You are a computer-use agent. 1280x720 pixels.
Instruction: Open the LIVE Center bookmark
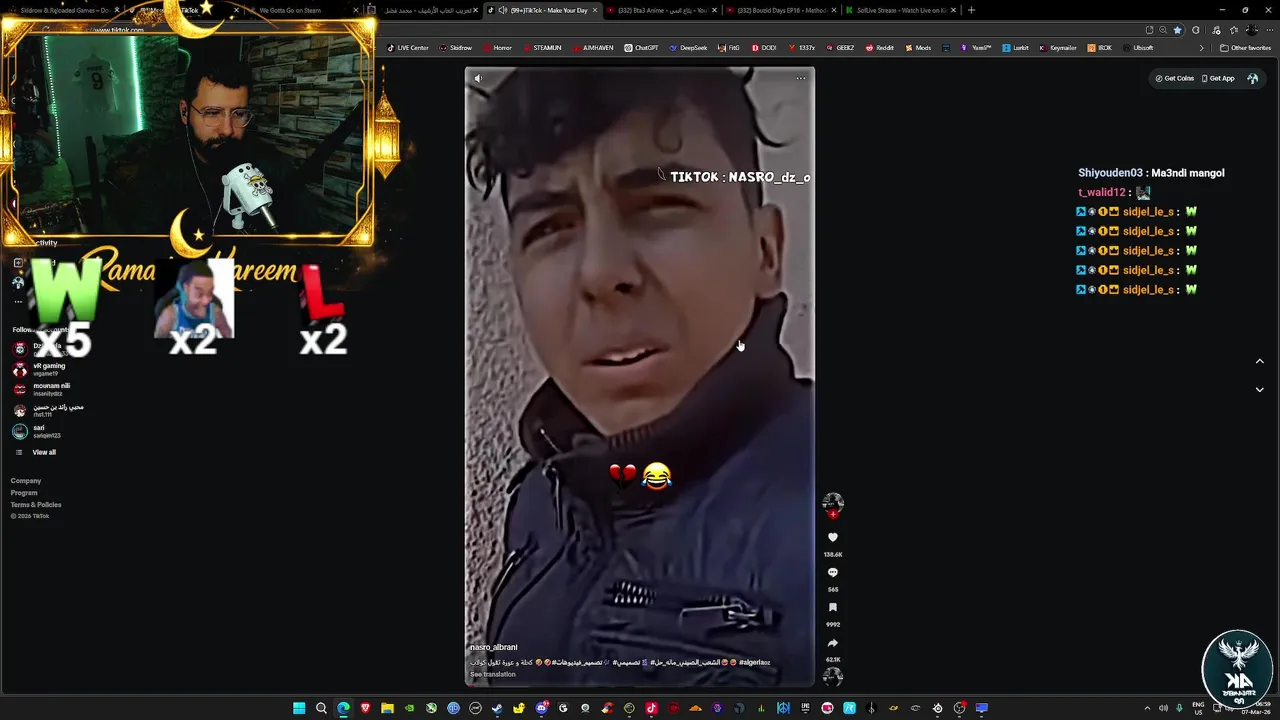click(408, 48)
